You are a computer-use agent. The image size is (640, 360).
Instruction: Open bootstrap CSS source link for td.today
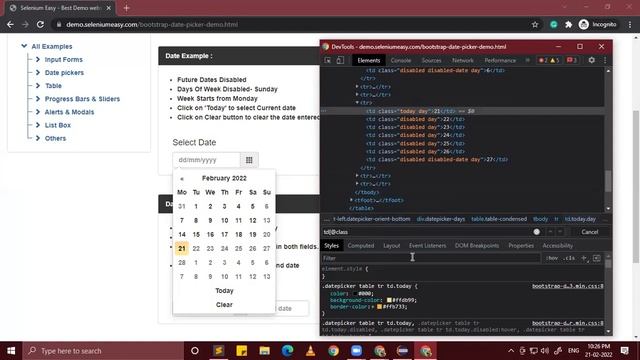click(567, 286)
